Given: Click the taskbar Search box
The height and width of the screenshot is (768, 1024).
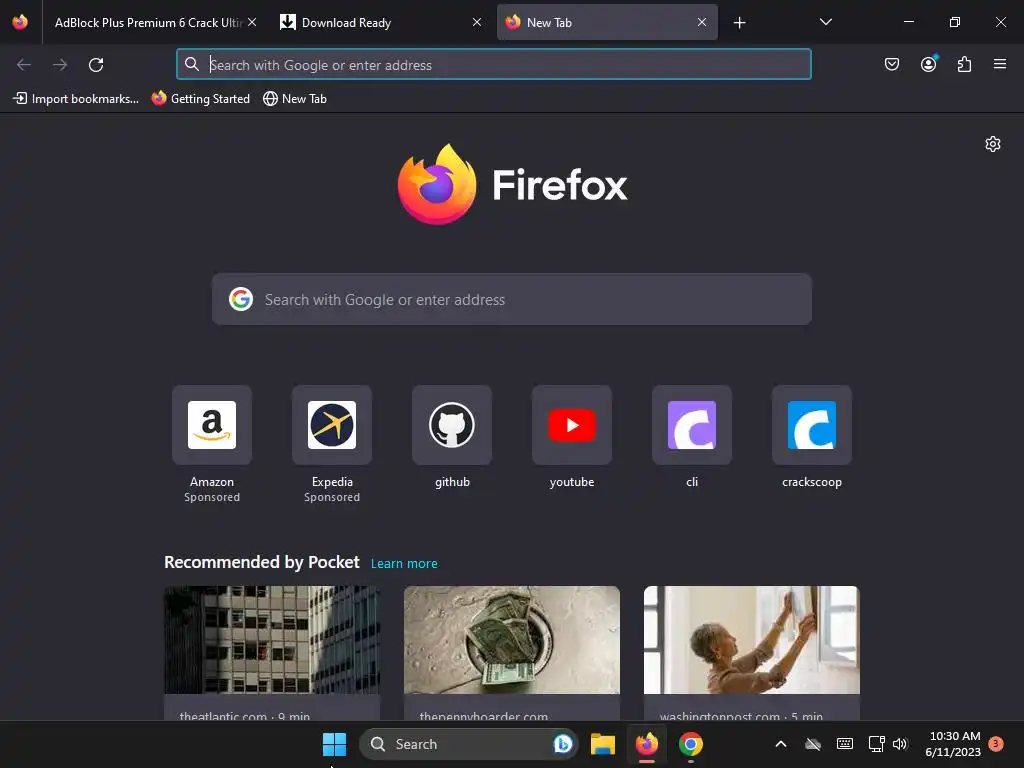Looking at the screenshot, I should tap(468, 744).
